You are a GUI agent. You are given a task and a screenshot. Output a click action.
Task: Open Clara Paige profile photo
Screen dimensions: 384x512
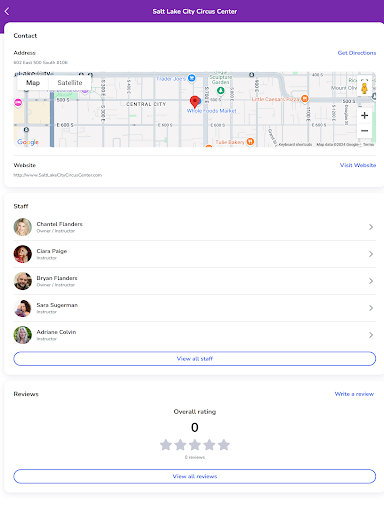click(23, 254)
